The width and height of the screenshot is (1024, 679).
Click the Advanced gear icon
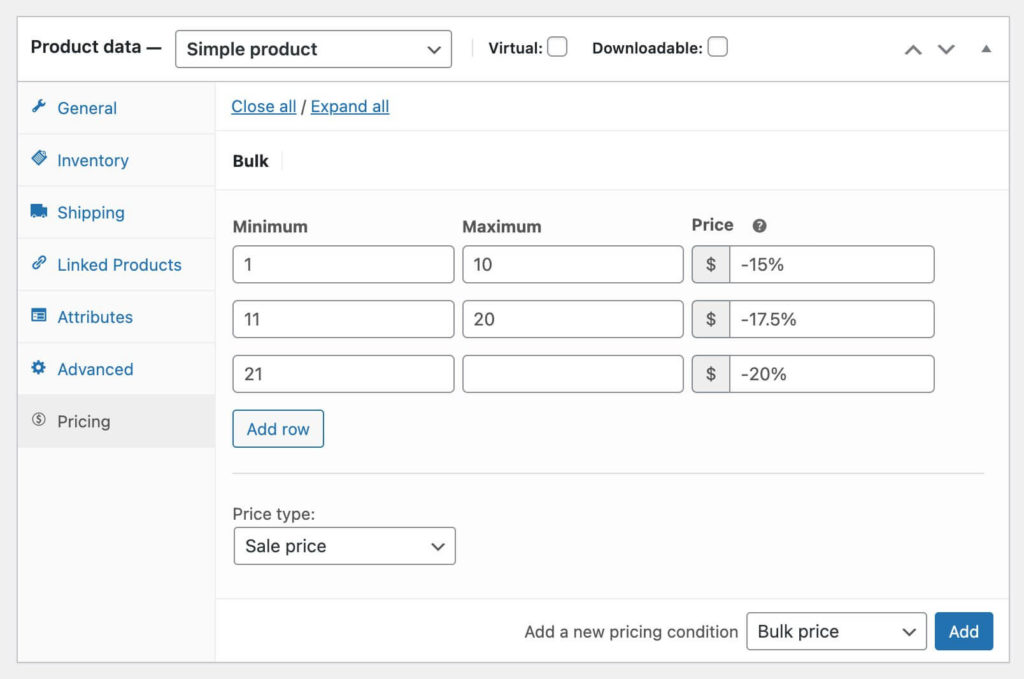pos(39,368)
